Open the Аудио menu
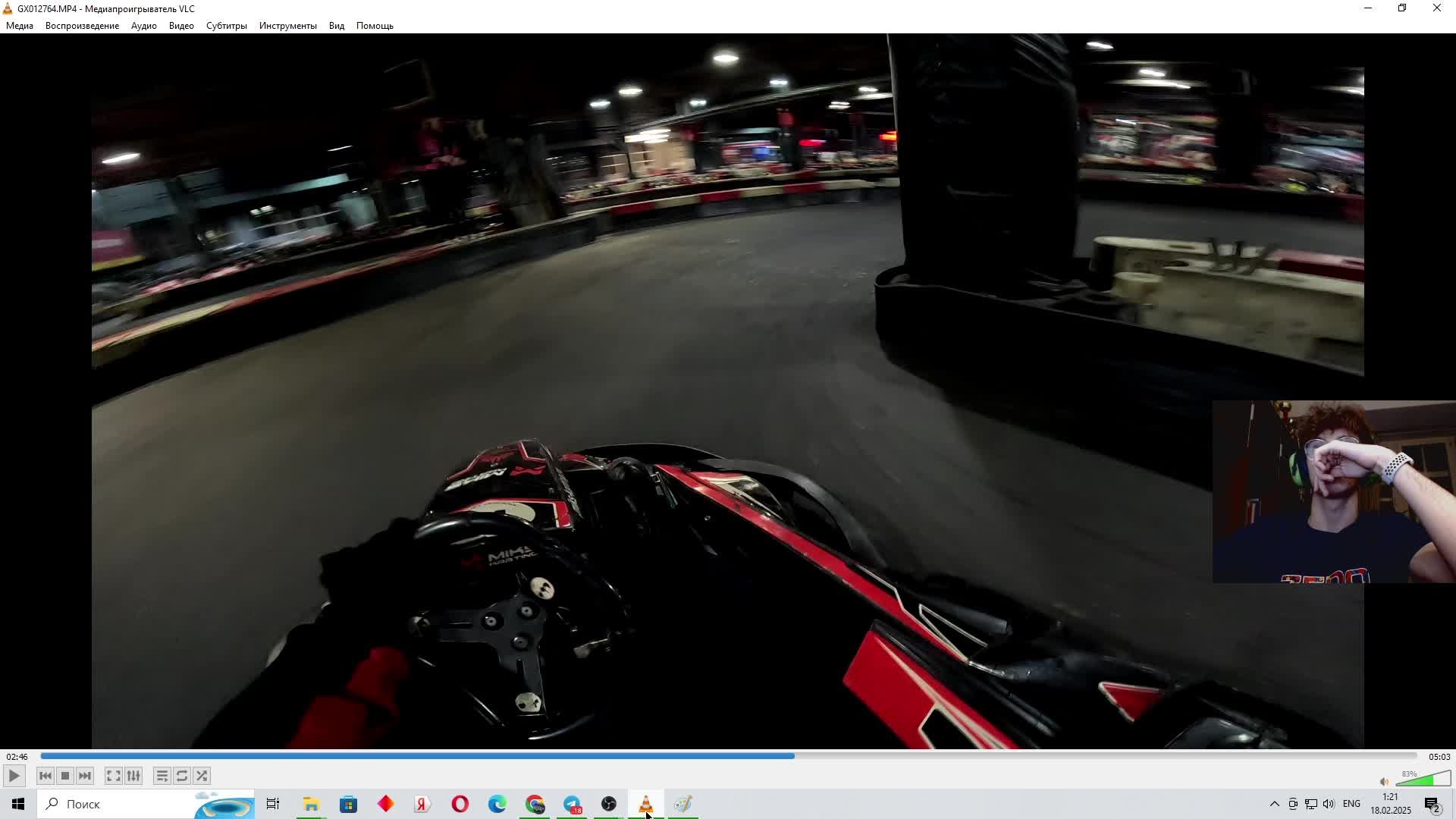 (143, 26)
